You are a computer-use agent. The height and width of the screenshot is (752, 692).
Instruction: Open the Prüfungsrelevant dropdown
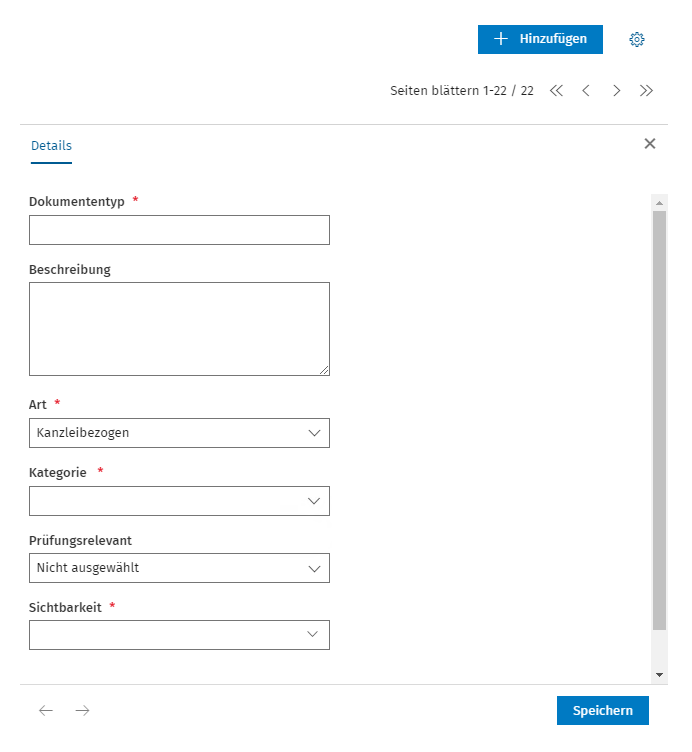click(179, 568)
